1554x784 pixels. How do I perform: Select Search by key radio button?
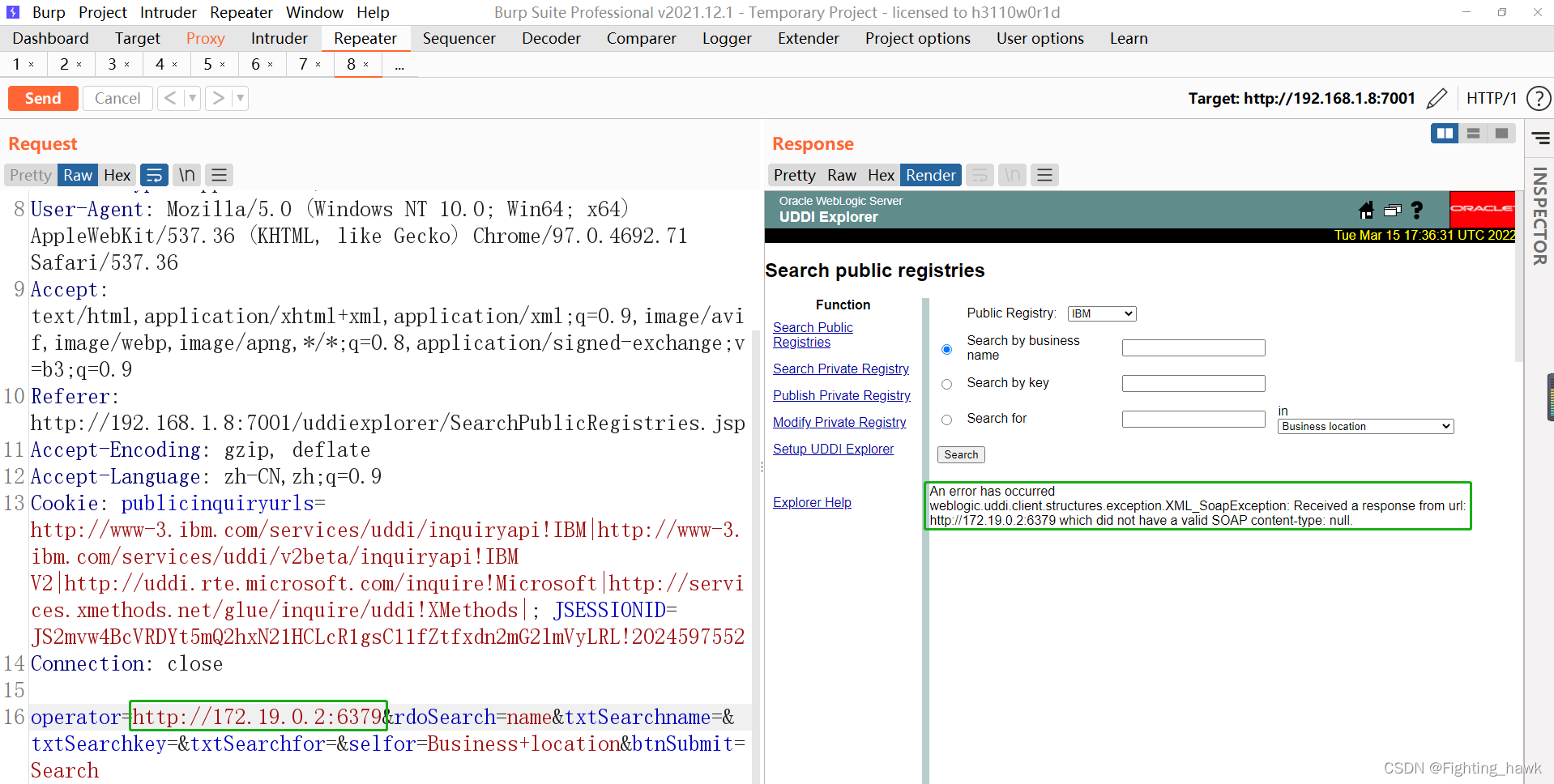point(946,384)
